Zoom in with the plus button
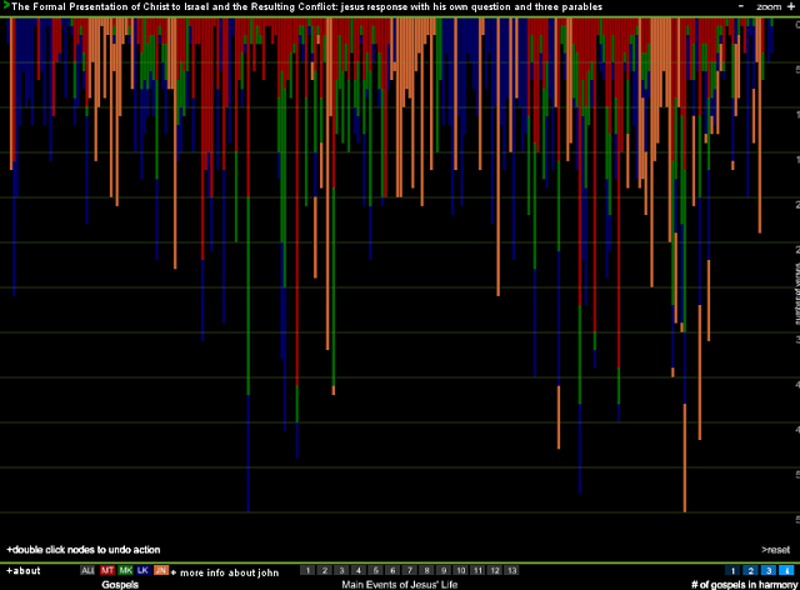The width and height of the screenshot is (800, 590). pos(791,6)
